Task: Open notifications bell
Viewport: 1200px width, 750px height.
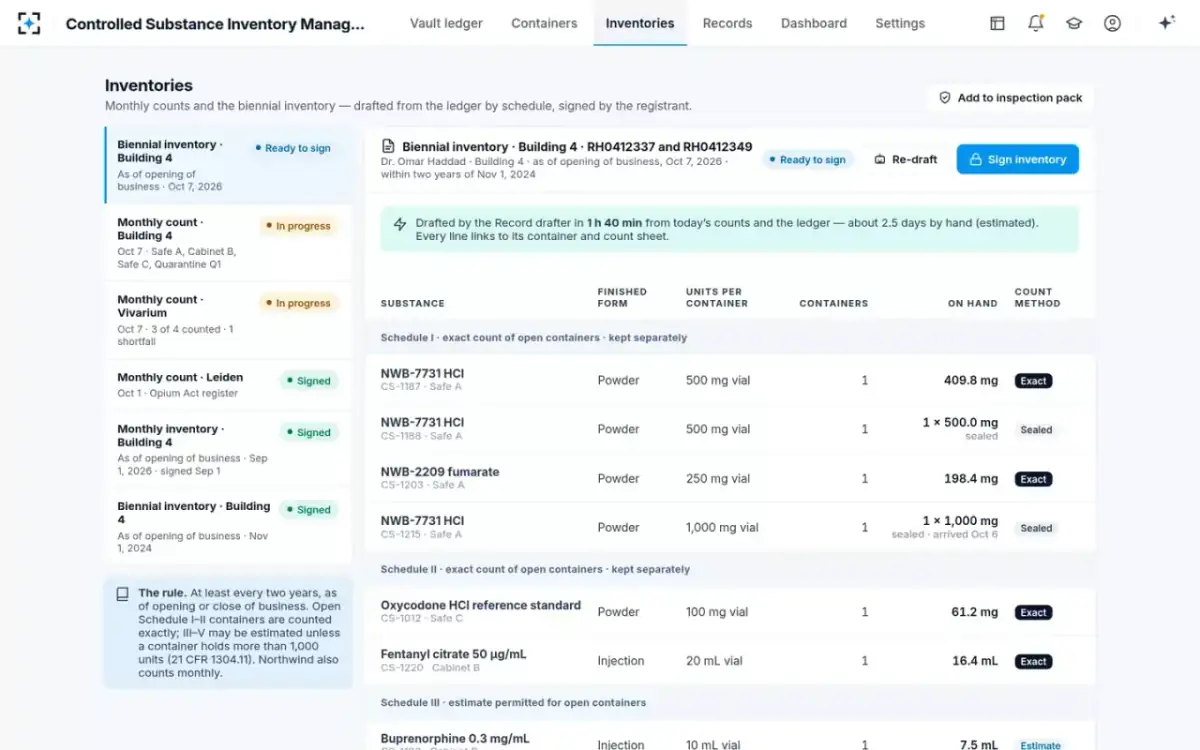Action: click(1036, 23)
